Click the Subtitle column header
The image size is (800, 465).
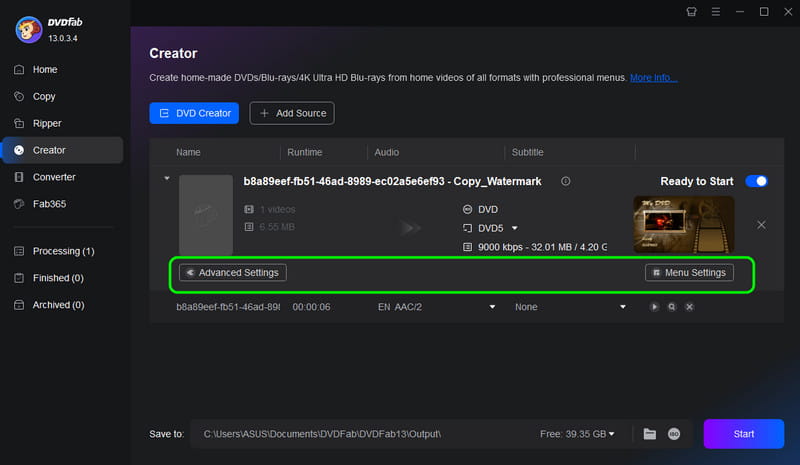528,152
